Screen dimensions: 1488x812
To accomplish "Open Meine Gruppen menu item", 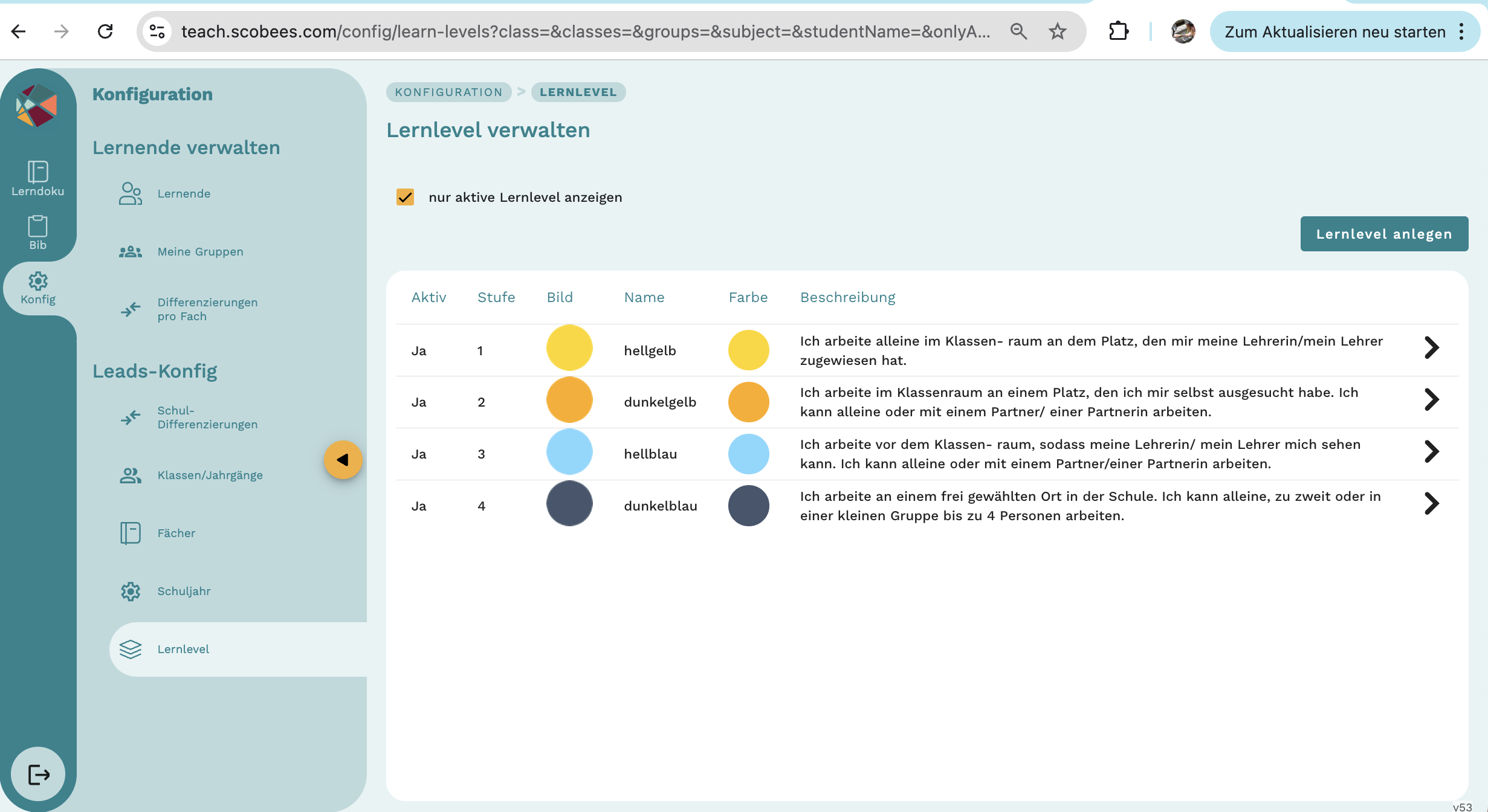I will 199,251.
